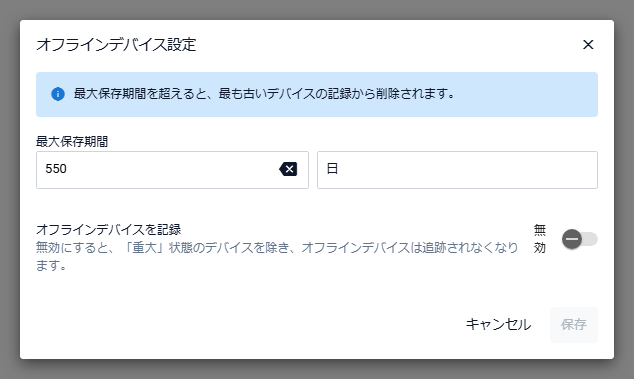The width and height of the screenshot is (634, 379).
Task: Enable the オフラインデバイスを記録 switch
Action: click(580, 239)
